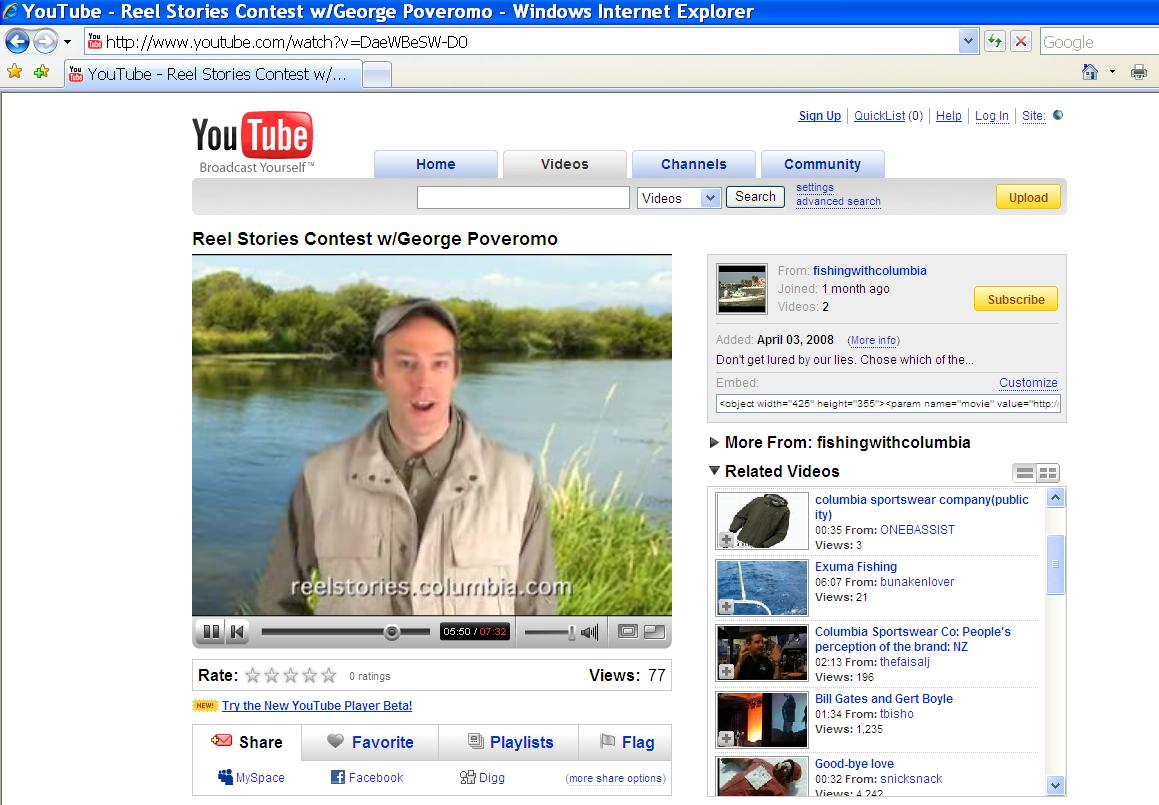Open the new empty IE tab
Image resolution: width=1159 pixels, height=805 pixels.
pos(377,75)
